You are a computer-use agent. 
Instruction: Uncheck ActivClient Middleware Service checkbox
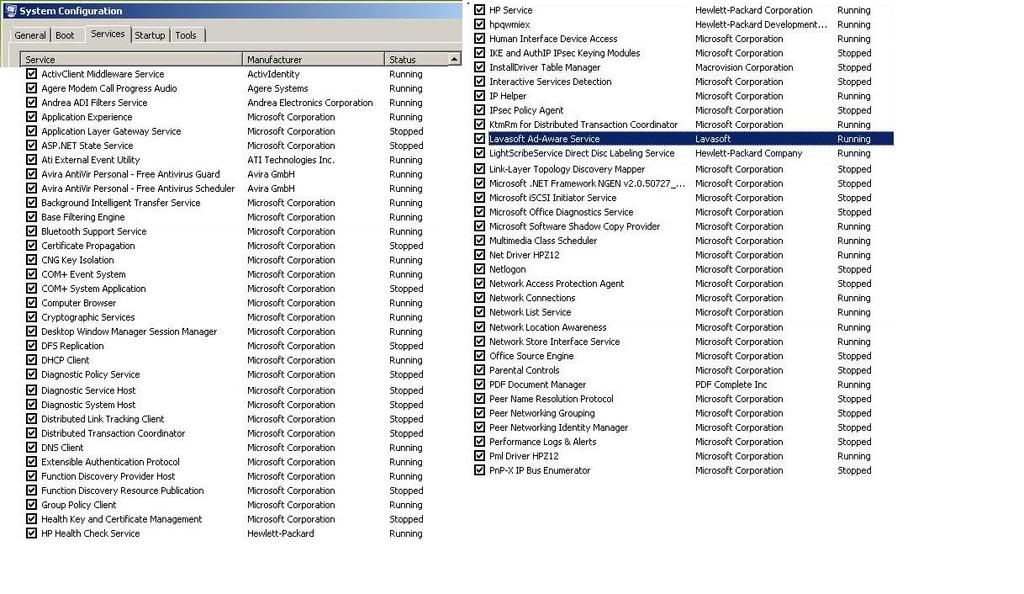point(31,74)
